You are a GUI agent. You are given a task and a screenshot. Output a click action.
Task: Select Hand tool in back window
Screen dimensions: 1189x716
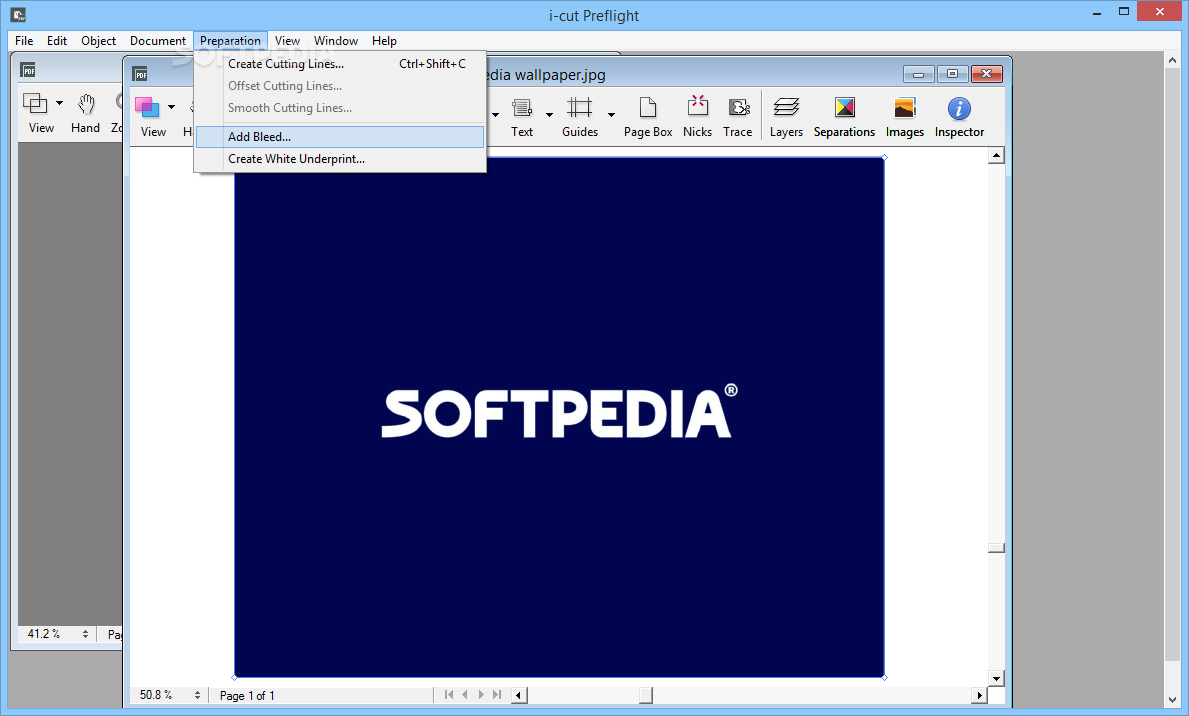pos(86,114)
